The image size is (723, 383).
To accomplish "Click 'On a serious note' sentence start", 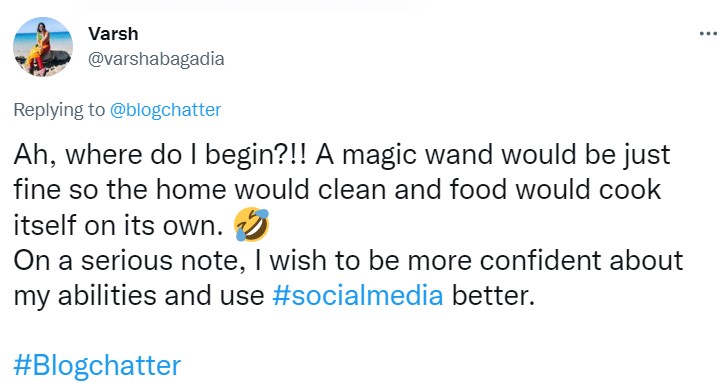I will click(x=129, y=260).
